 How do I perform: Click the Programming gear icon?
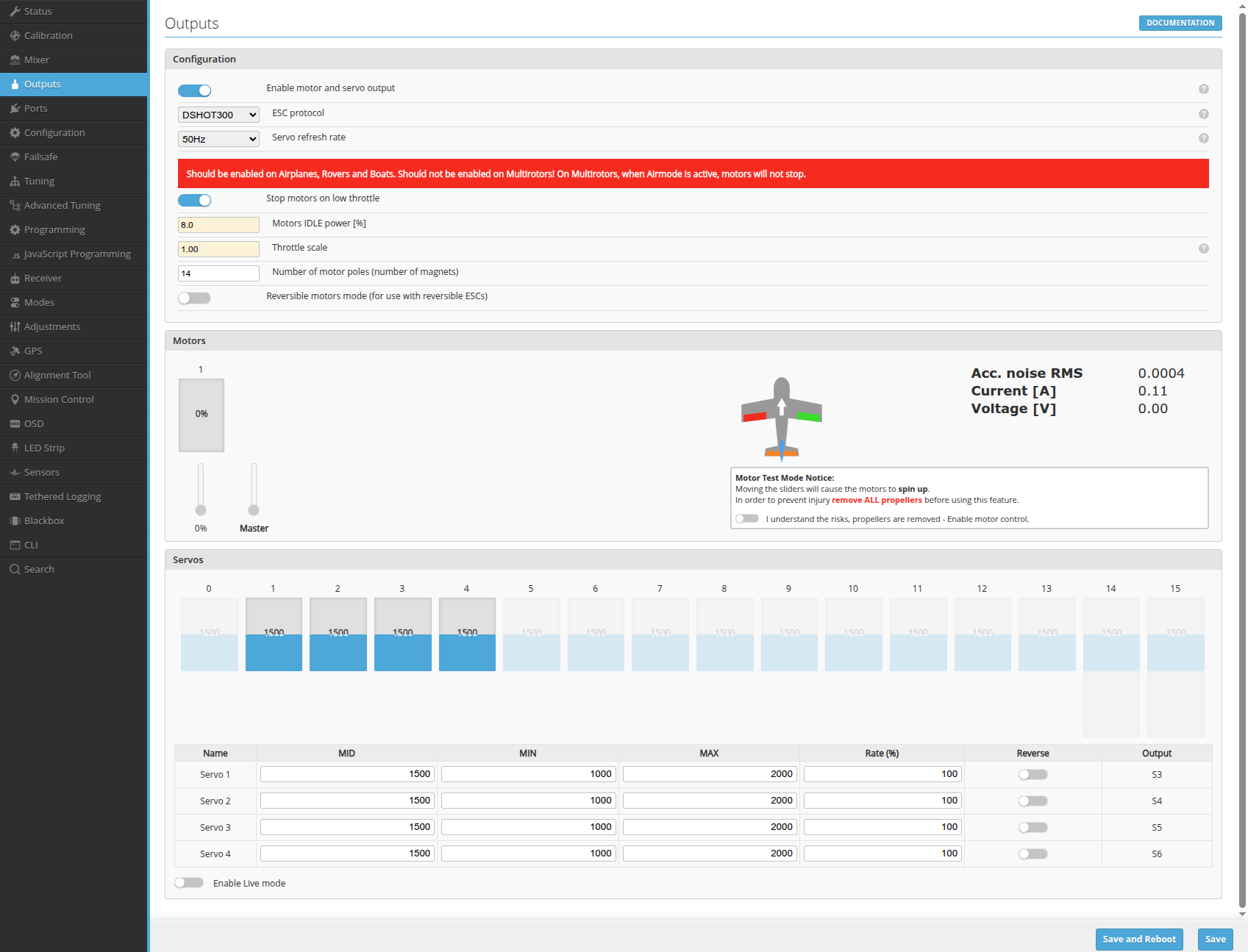(15, 229)
